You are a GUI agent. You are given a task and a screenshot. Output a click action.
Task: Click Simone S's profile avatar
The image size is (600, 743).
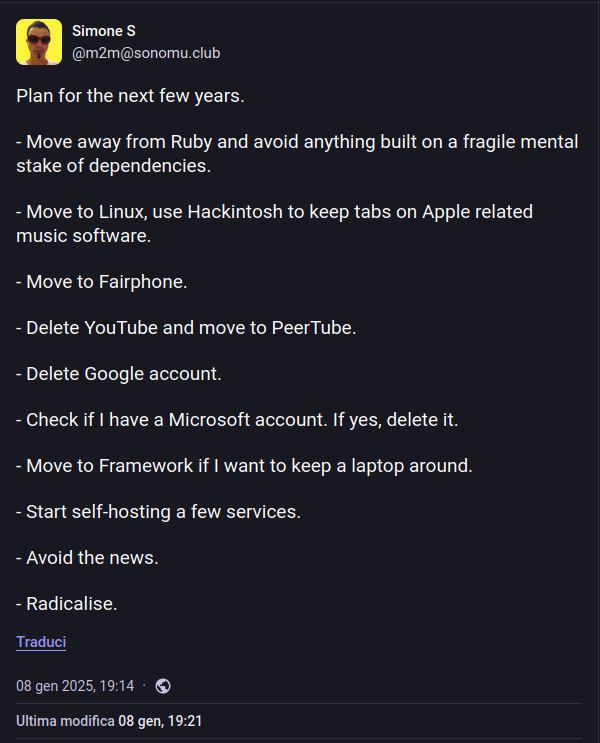pos(39,42)
